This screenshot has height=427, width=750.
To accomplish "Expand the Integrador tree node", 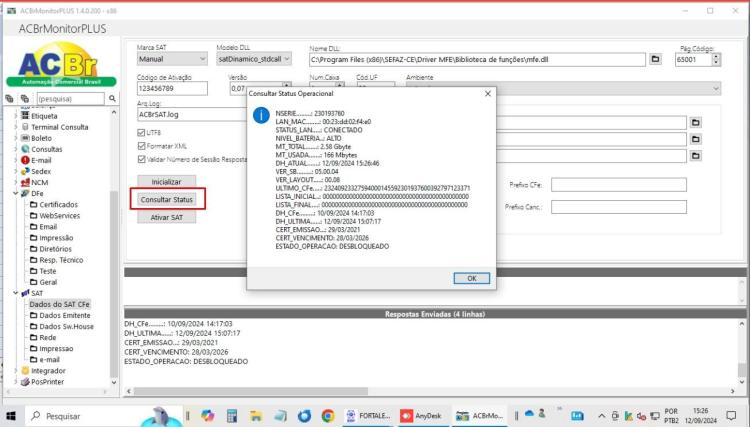I will (x=15, y=371).
